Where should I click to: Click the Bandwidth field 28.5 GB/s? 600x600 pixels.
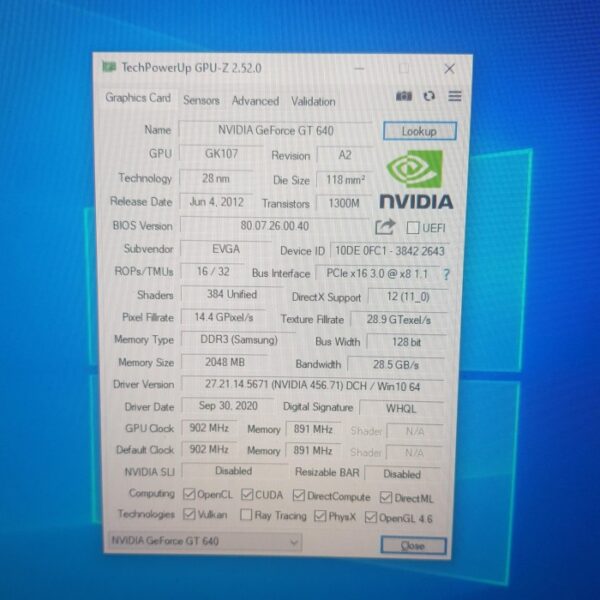396,365
